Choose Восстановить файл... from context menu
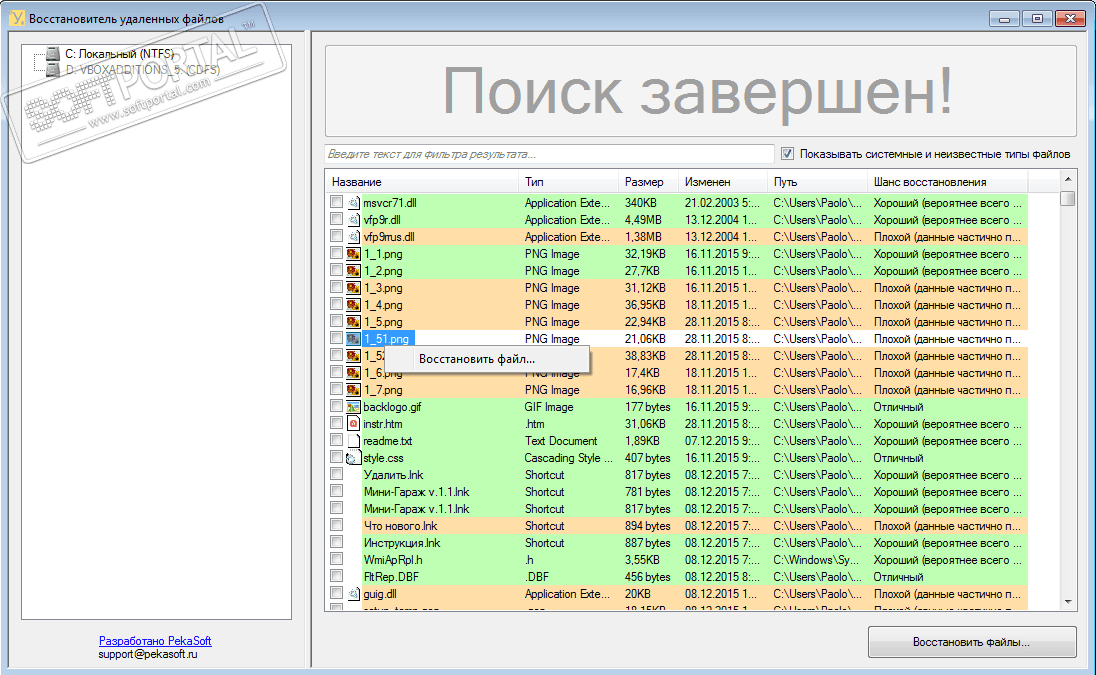 (x=487, y=359)
